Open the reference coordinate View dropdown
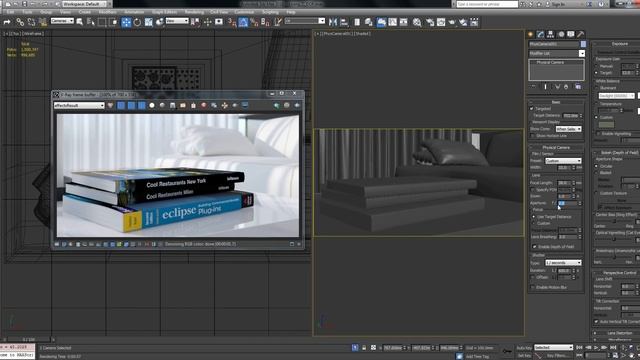 pos(177,21)
